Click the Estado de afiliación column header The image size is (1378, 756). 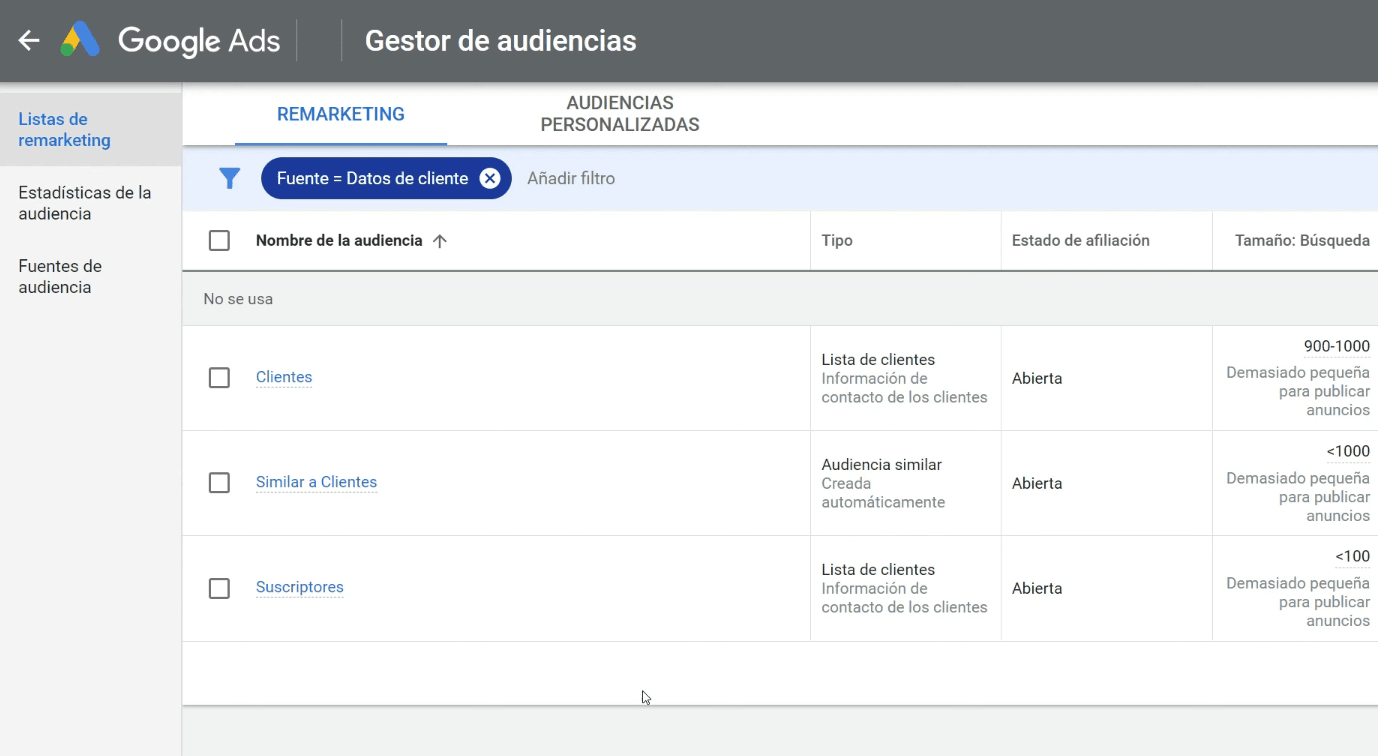pyautogui.click(x=1081, y=241)
